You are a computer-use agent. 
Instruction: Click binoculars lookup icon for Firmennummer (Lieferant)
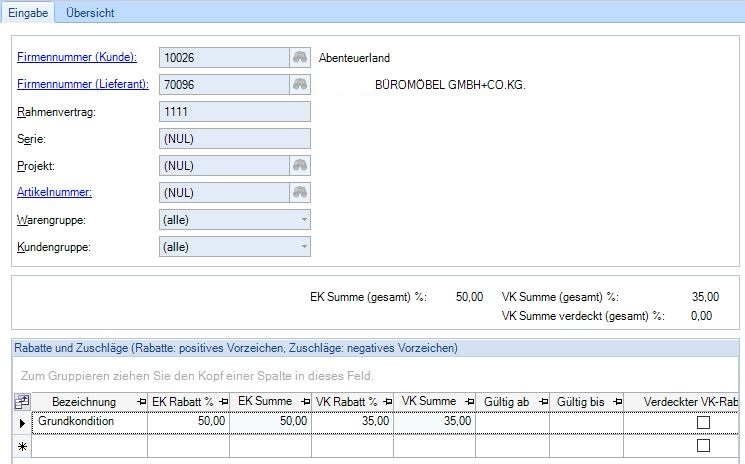pyautogui.click(x=299, y=85)
